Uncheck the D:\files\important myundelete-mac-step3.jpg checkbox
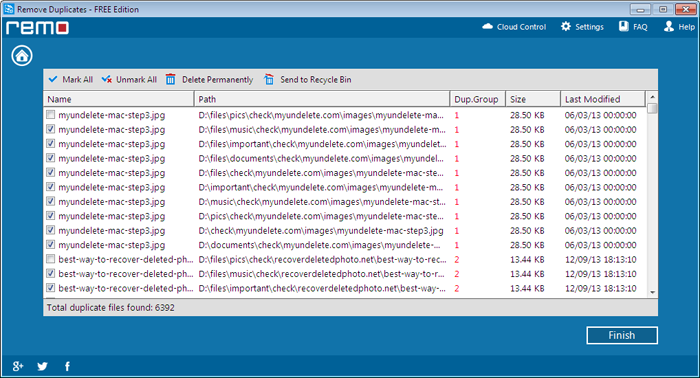Image resolution: width=700 pixels, height=378 pixels. point(50,144)
